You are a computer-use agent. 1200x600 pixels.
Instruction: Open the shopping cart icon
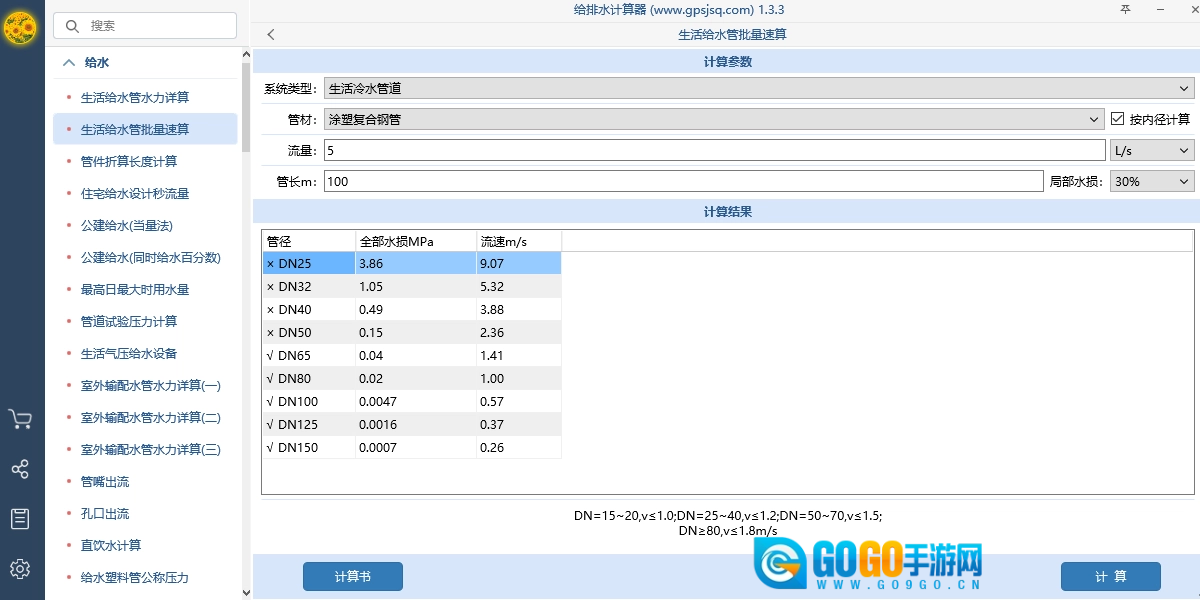coord(20,419)
